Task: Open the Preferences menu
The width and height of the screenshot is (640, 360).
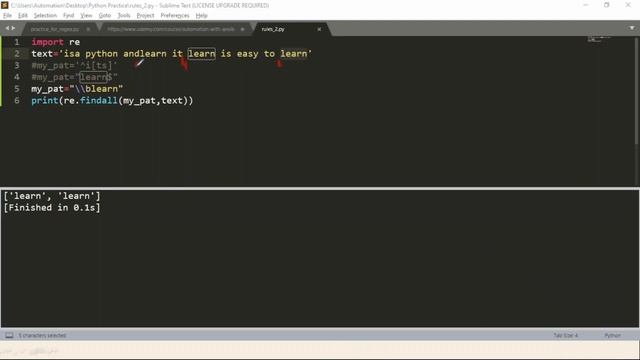Action: [x=175, y=16]
